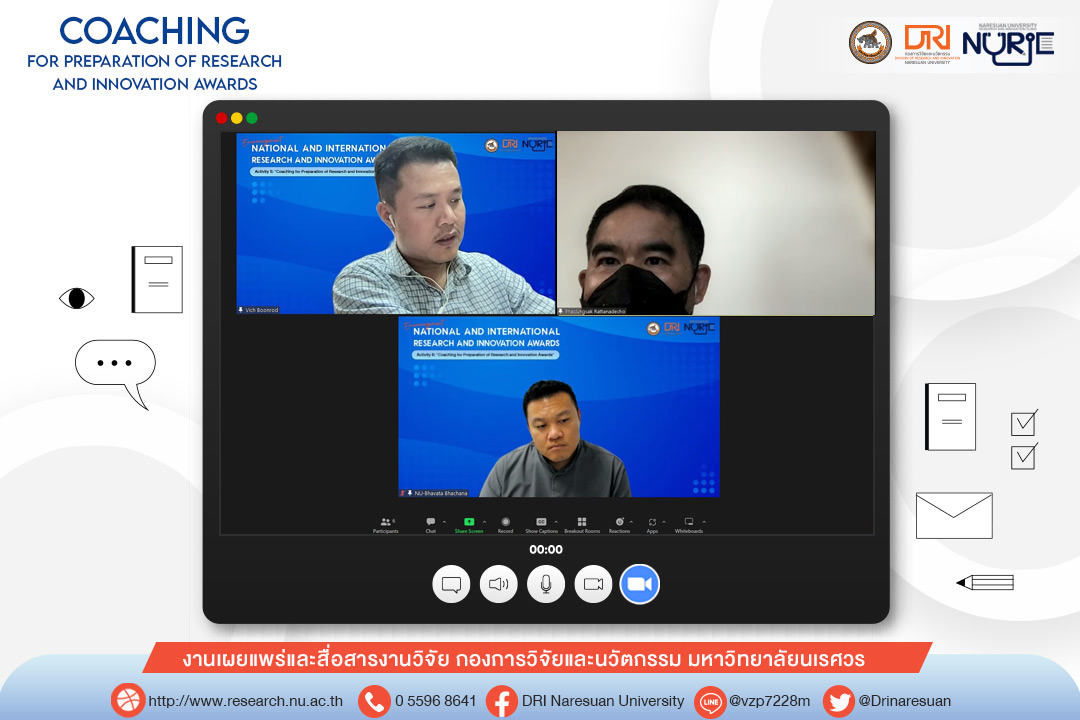Click the NURIC logo at top right
This screenshot has height=720, width=1080.
pyautogui.click(x=1008, y=45)
